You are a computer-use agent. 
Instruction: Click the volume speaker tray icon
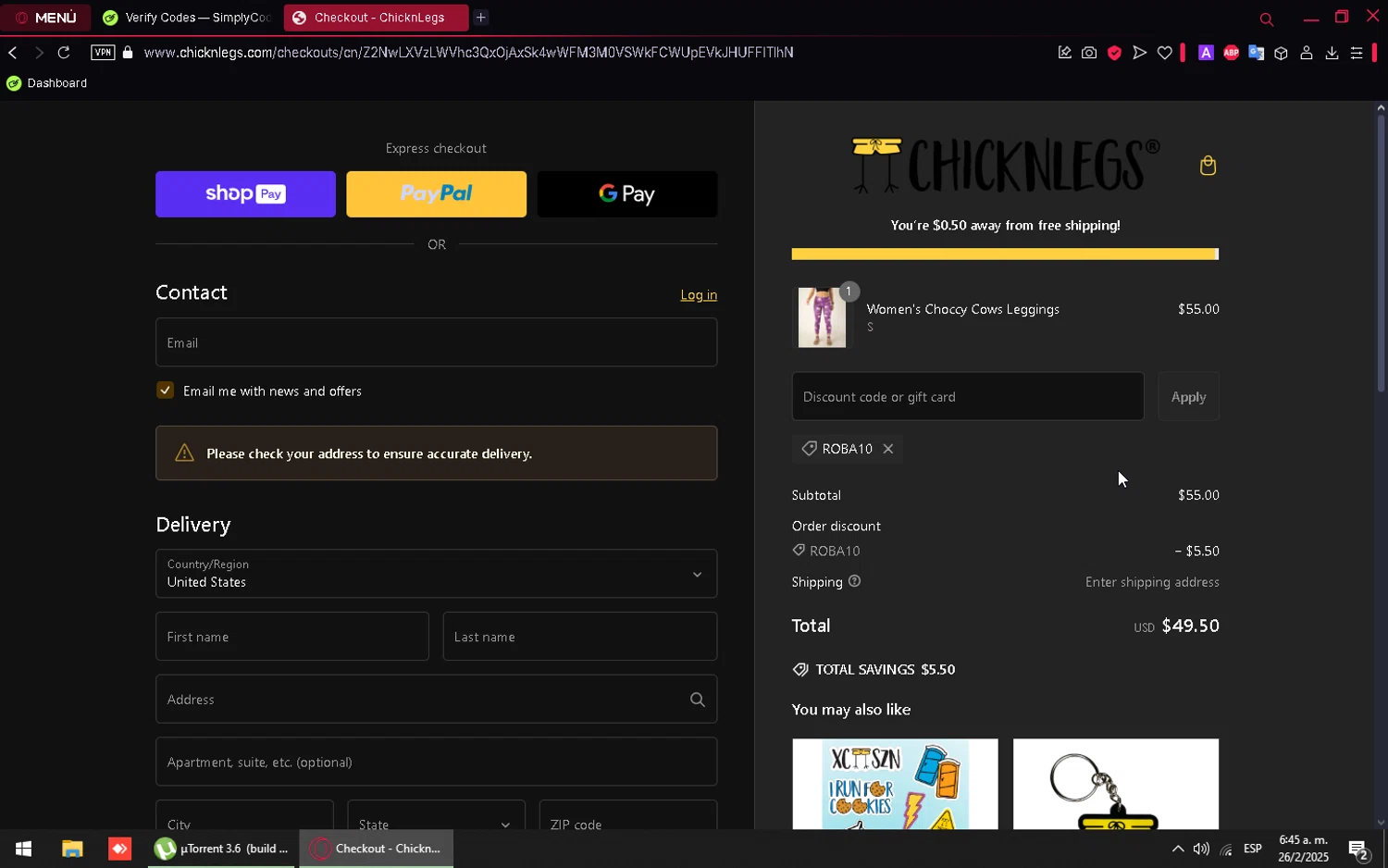click(x=1201, y=849)
